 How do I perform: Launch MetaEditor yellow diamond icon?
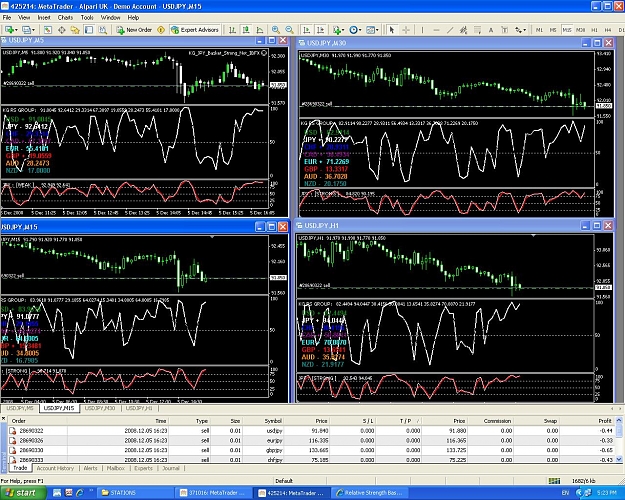161,30
